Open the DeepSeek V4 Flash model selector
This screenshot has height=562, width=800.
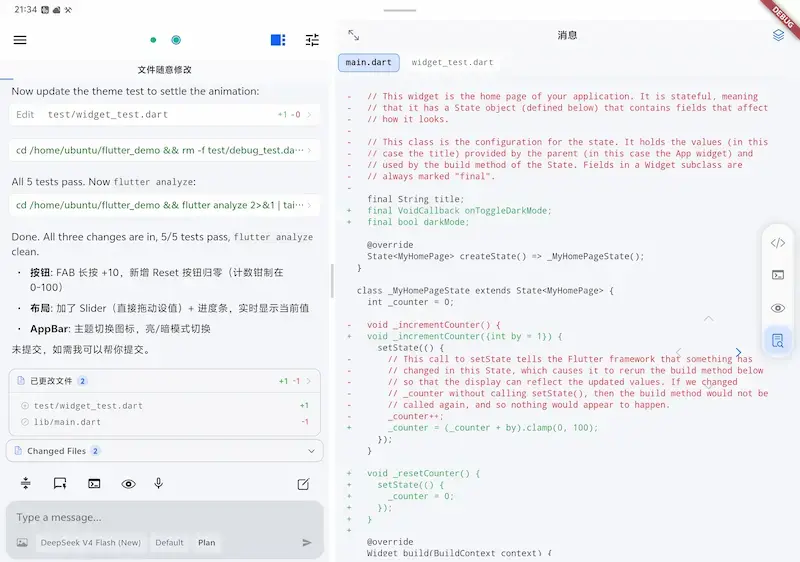pyautogui.click(x=91, y=543)
